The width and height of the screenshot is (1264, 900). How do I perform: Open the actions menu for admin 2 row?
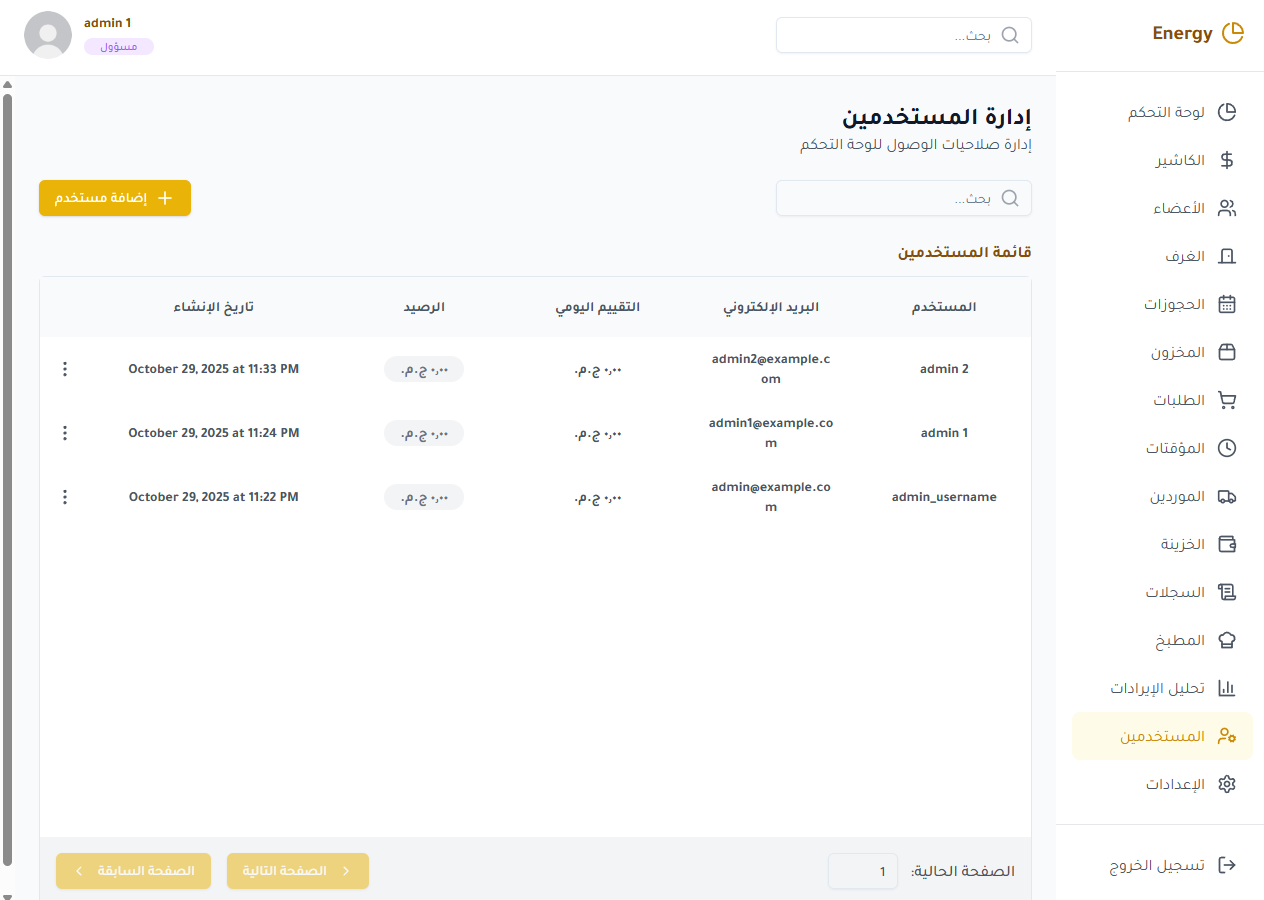65,369
